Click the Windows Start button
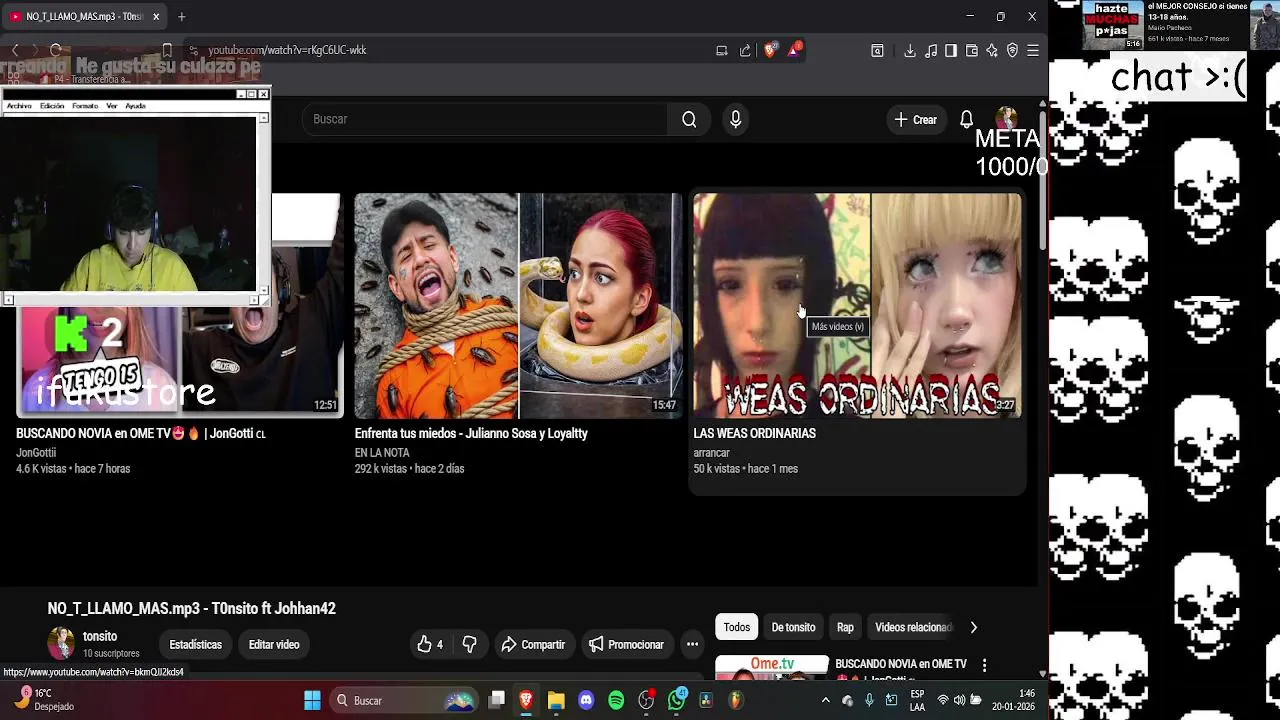The width and height of the screenshot is (1280, 720). (x=312, y=700)
